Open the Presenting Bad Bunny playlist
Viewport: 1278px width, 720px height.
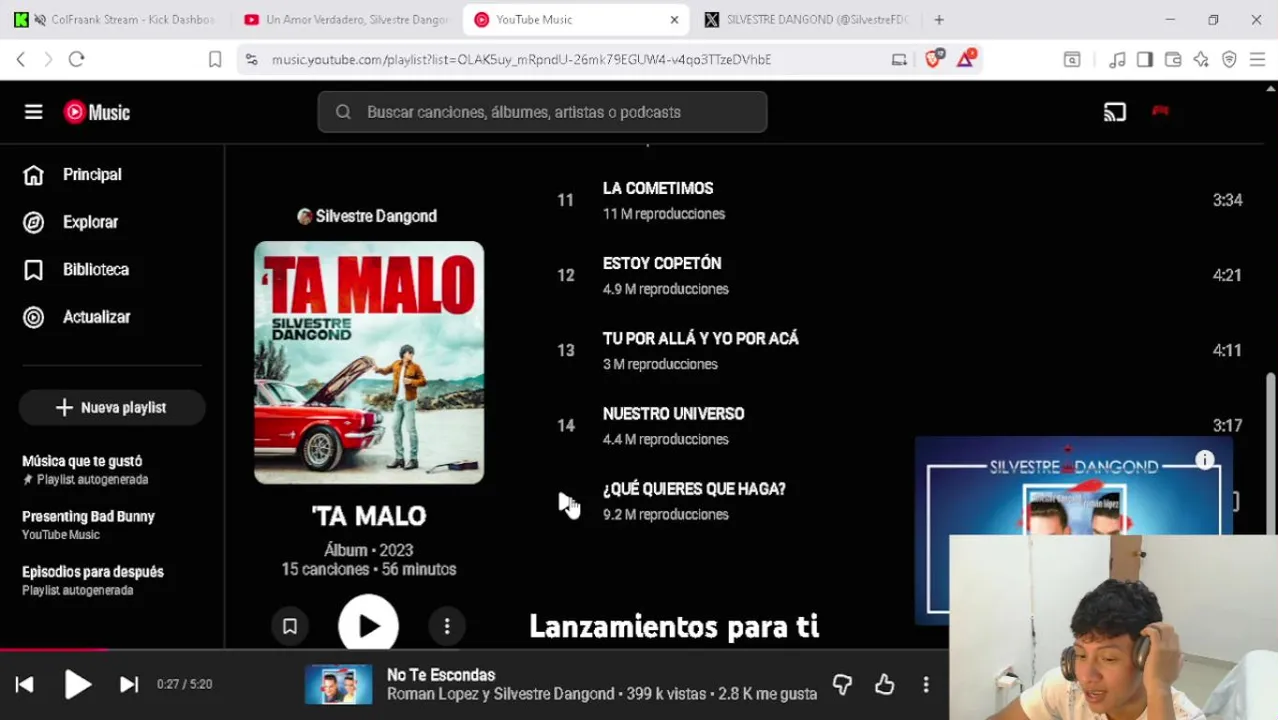pyautogui.click(x=88, y=525)
